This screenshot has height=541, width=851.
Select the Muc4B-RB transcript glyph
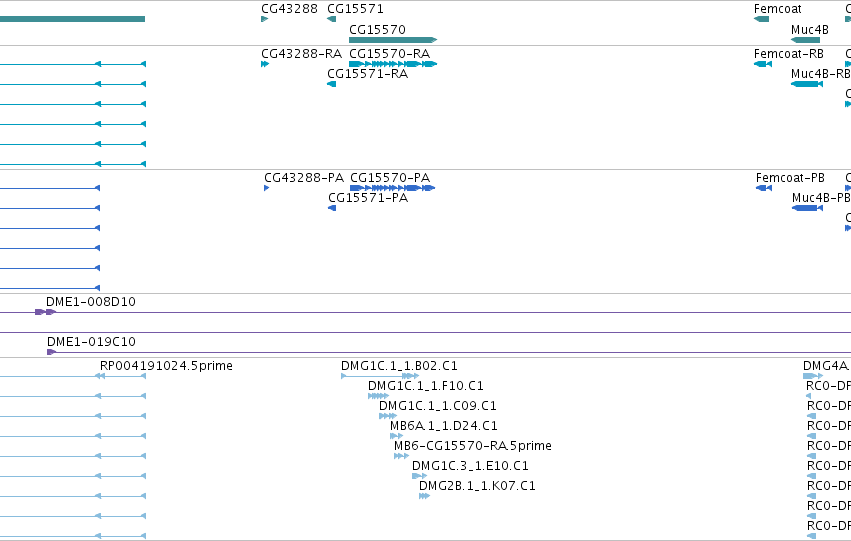(807, 84)
